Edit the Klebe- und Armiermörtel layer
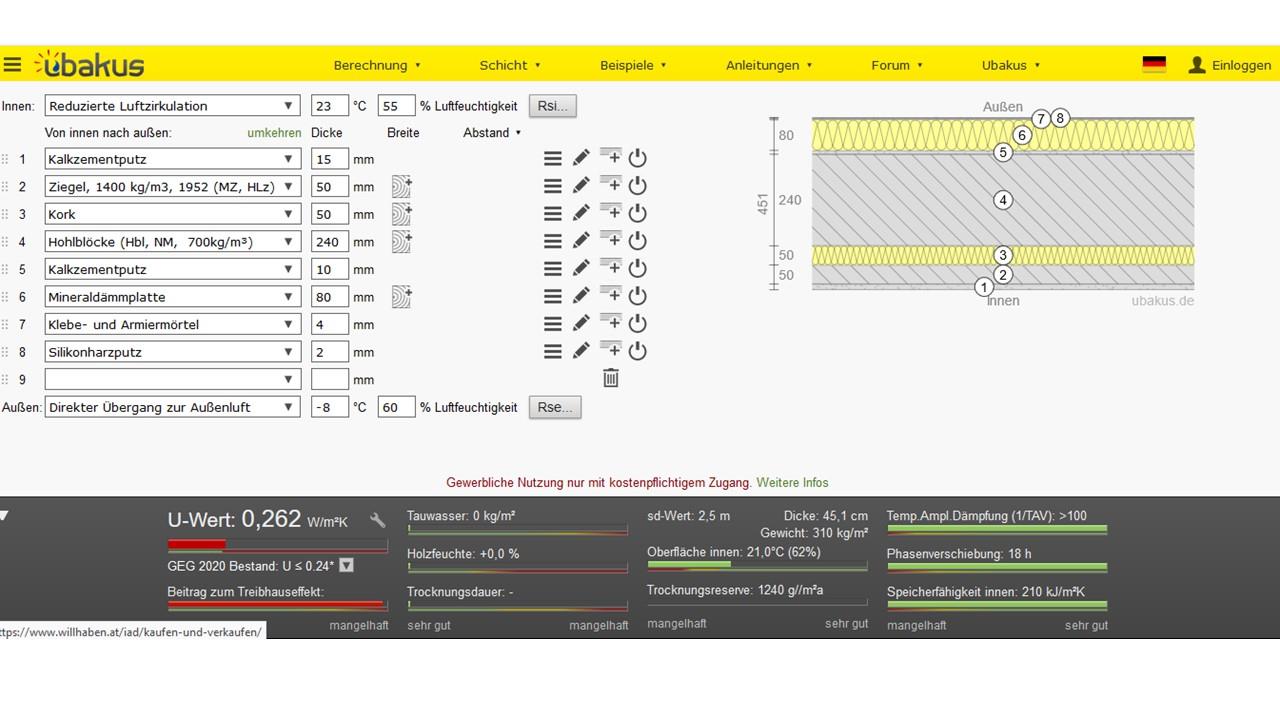Image resolution: width=1280 pixels, height=720 pixels. pos(581,324)
